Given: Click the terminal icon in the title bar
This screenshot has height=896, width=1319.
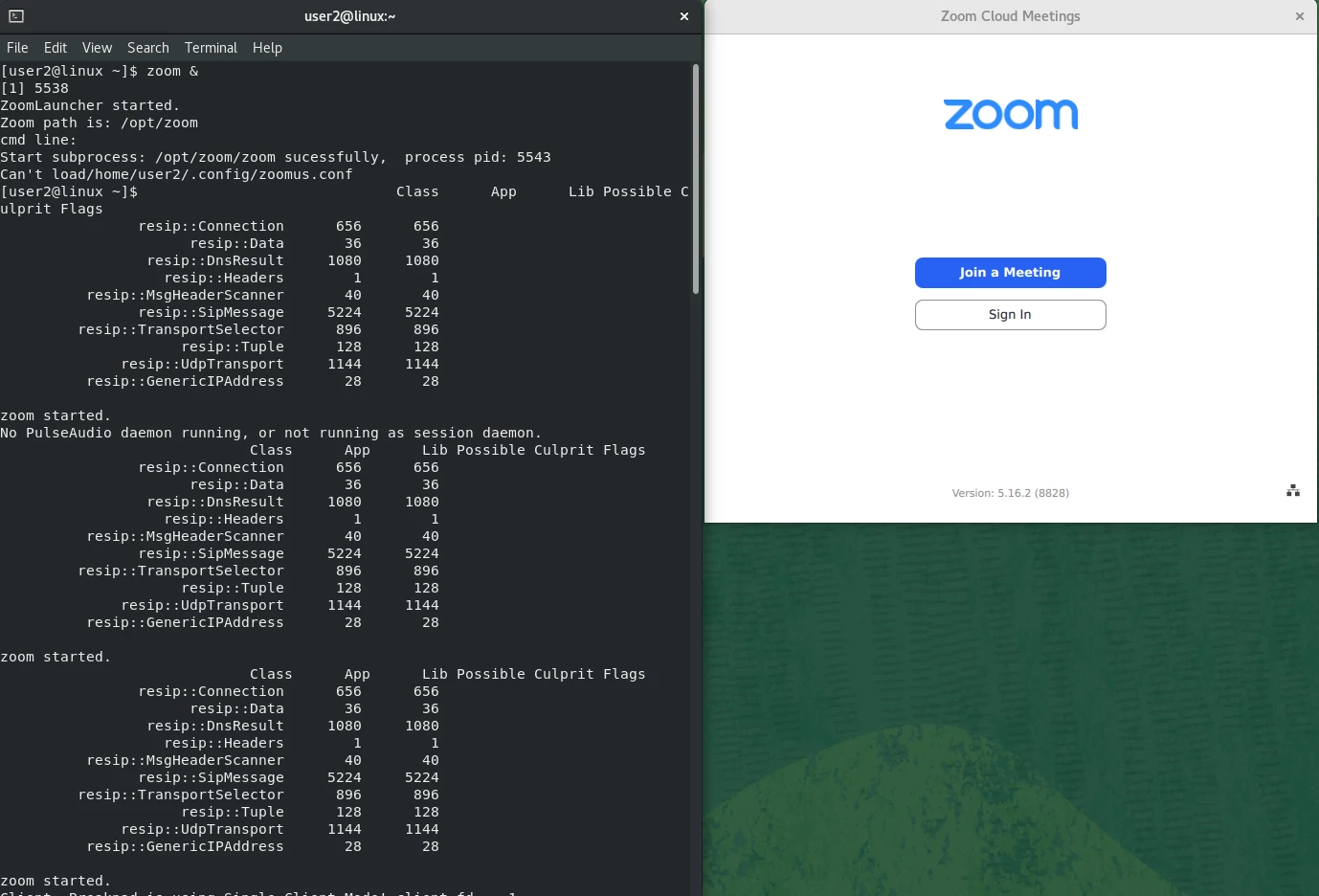Looking at the screenshot, I should (x=16, y=16).
